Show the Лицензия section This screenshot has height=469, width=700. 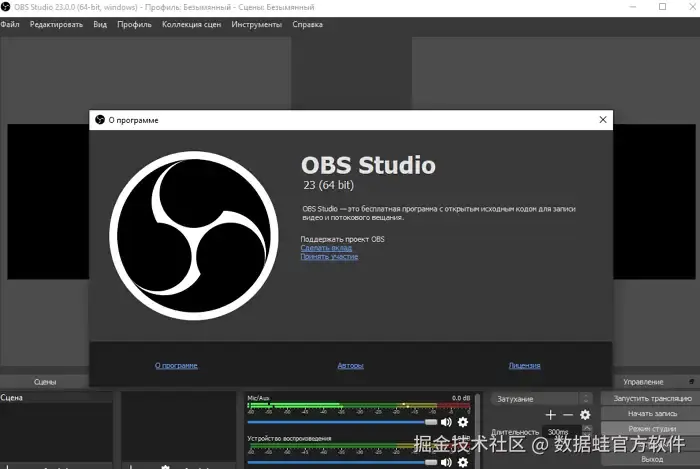pos(525,365)
